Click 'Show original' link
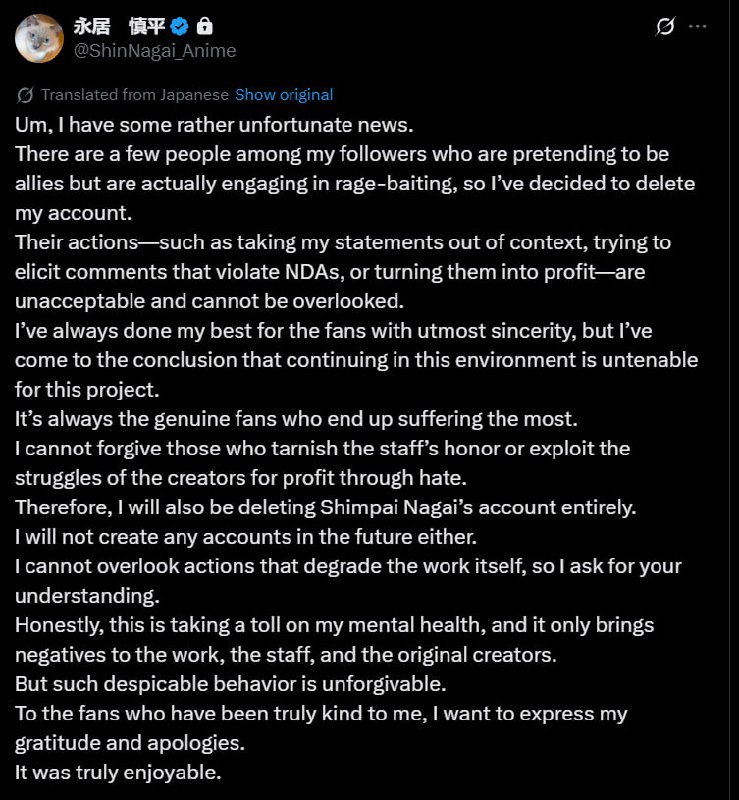Image resolution: width=739 pixels, height=800 pixels. tap(284, 95)
